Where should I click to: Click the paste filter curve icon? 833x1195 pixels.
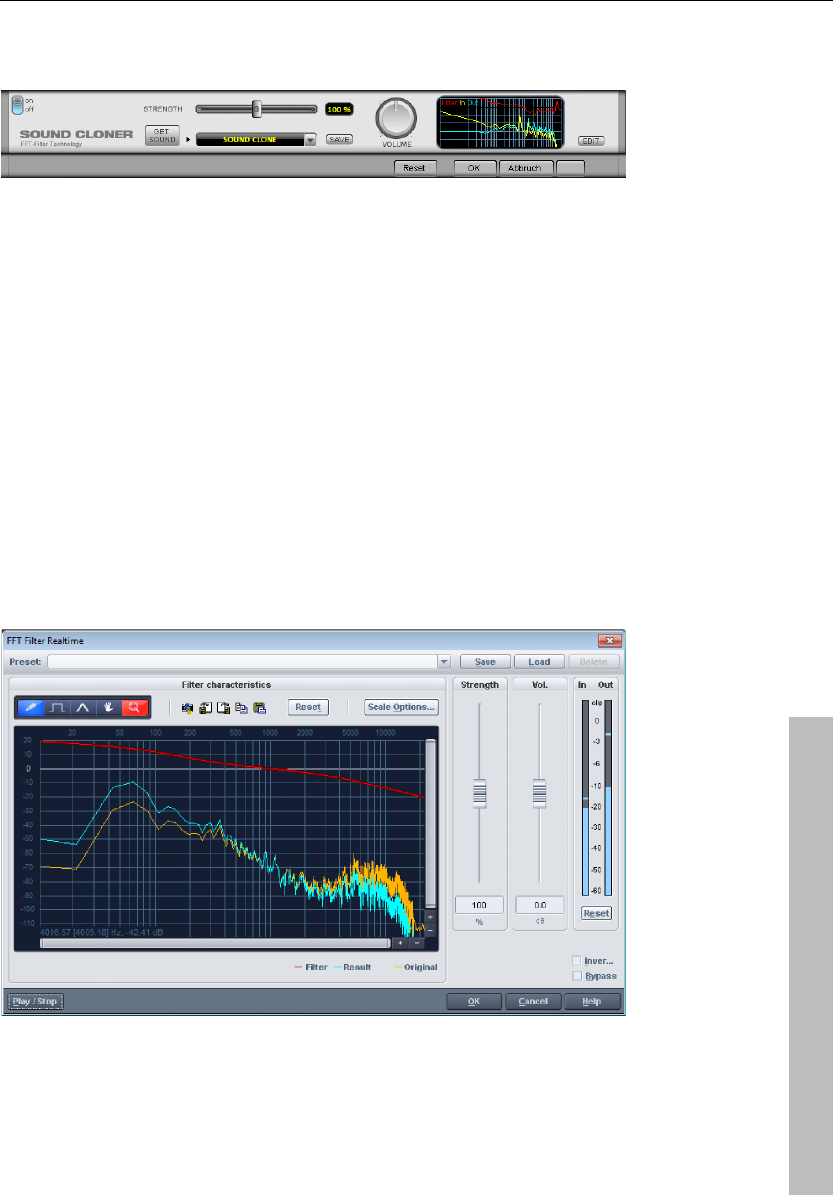point(260,708)
